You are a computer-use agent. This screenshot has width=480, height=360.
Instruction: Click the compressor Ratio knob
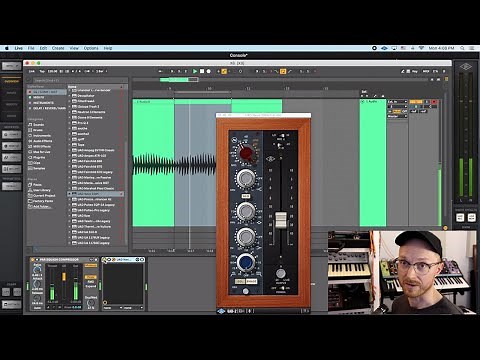[x=37, y=270]
